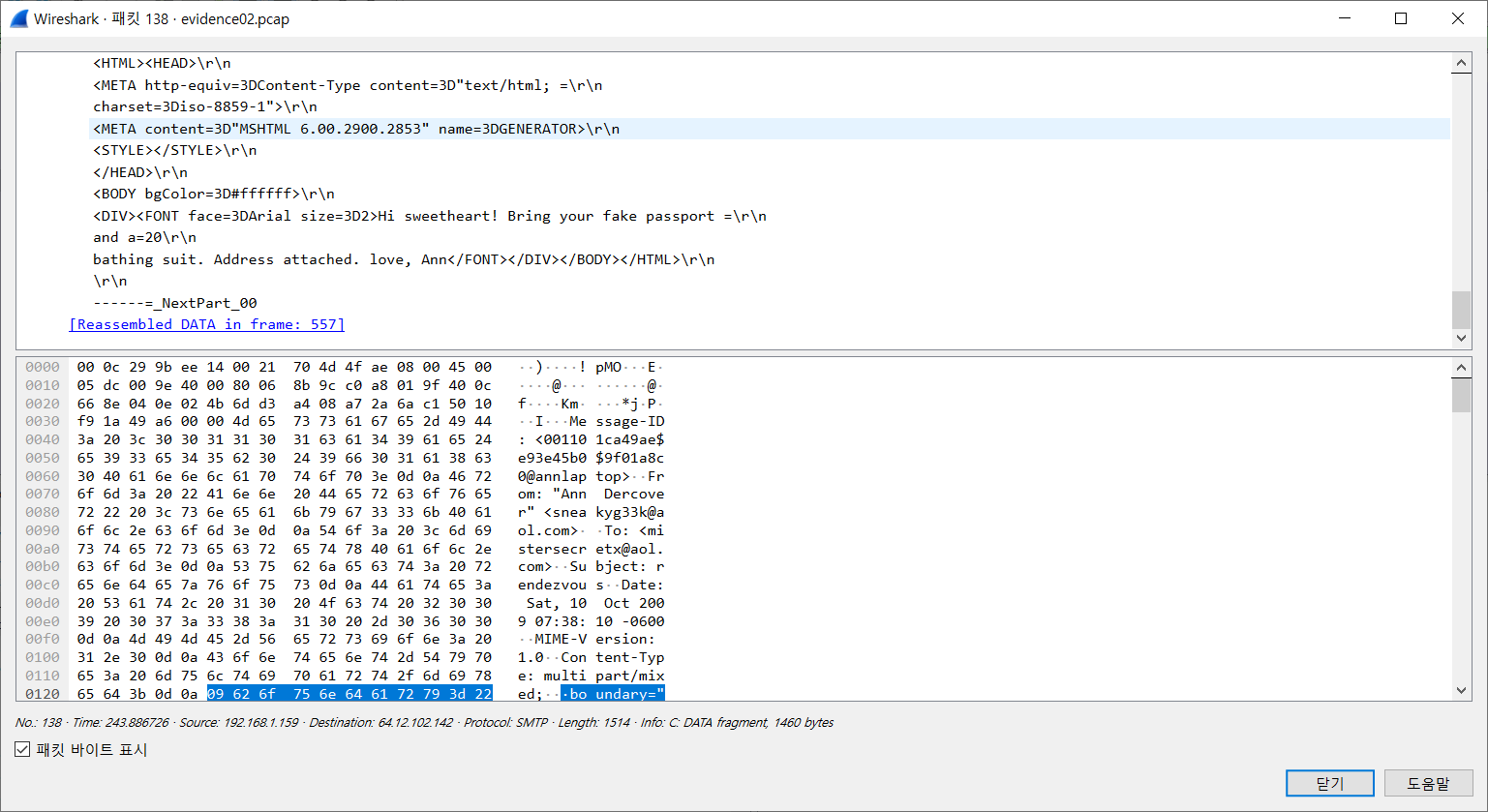Click hex offset 0030 row label
This screenshot has width=1488, height=812.
pos(43,421)
